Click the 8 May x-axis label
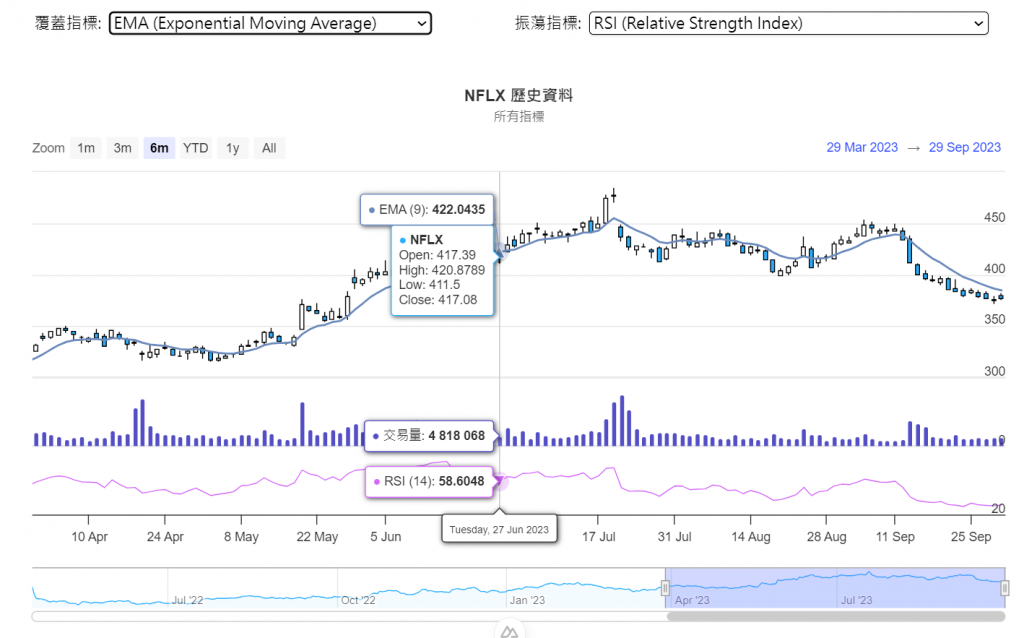1024x638 pixels. tap(242, 537)
